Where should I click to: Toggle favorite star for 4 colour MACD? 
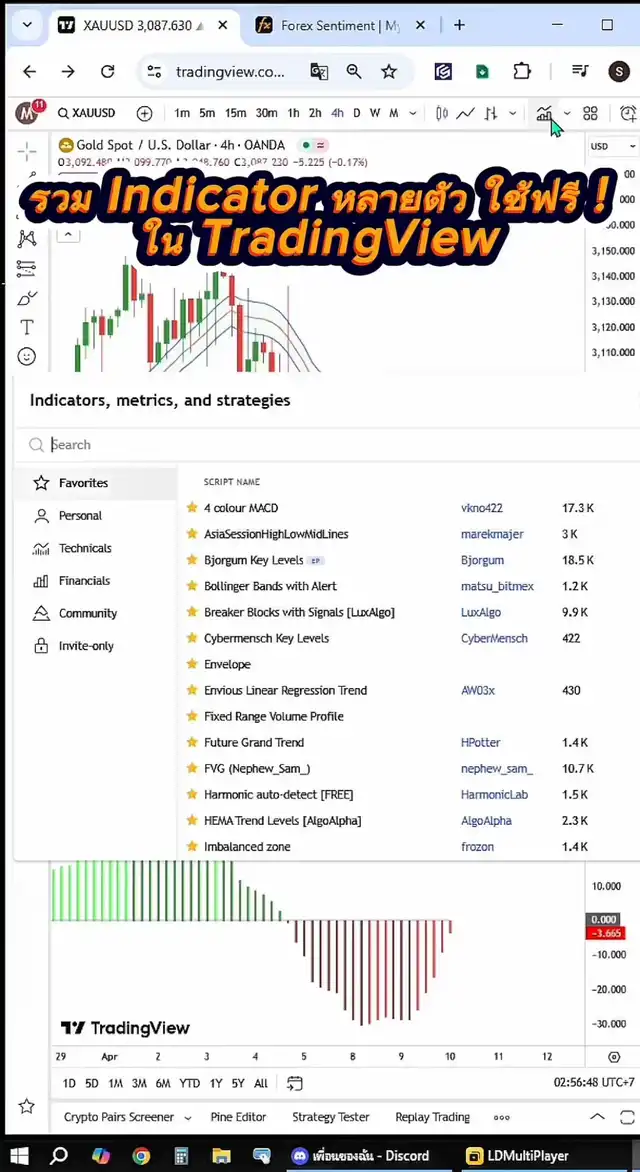[192, 508]
